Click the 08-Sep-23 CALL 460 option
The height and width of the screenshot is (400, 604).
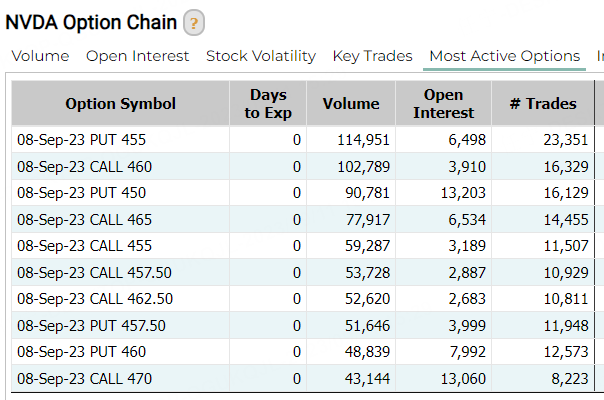84,167
